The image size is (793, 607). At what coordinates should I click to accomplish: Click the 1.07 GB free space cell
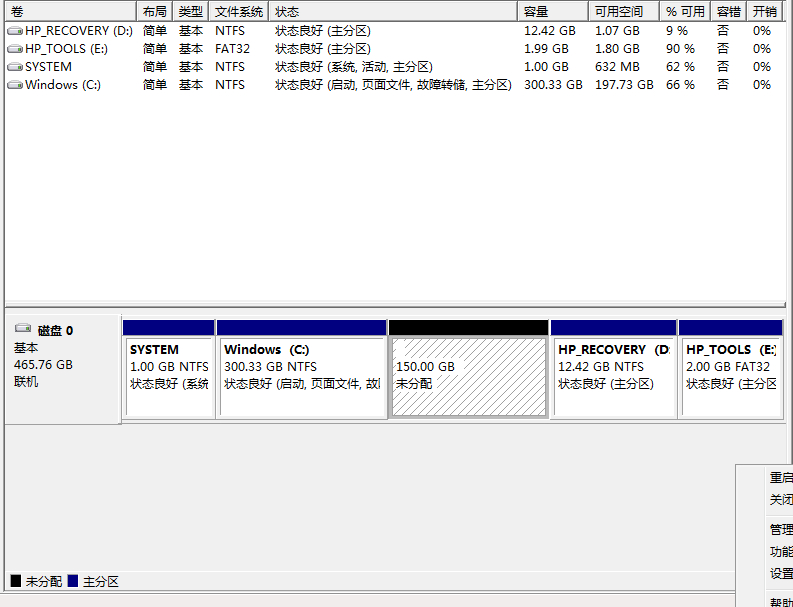[x=617, y=31]
